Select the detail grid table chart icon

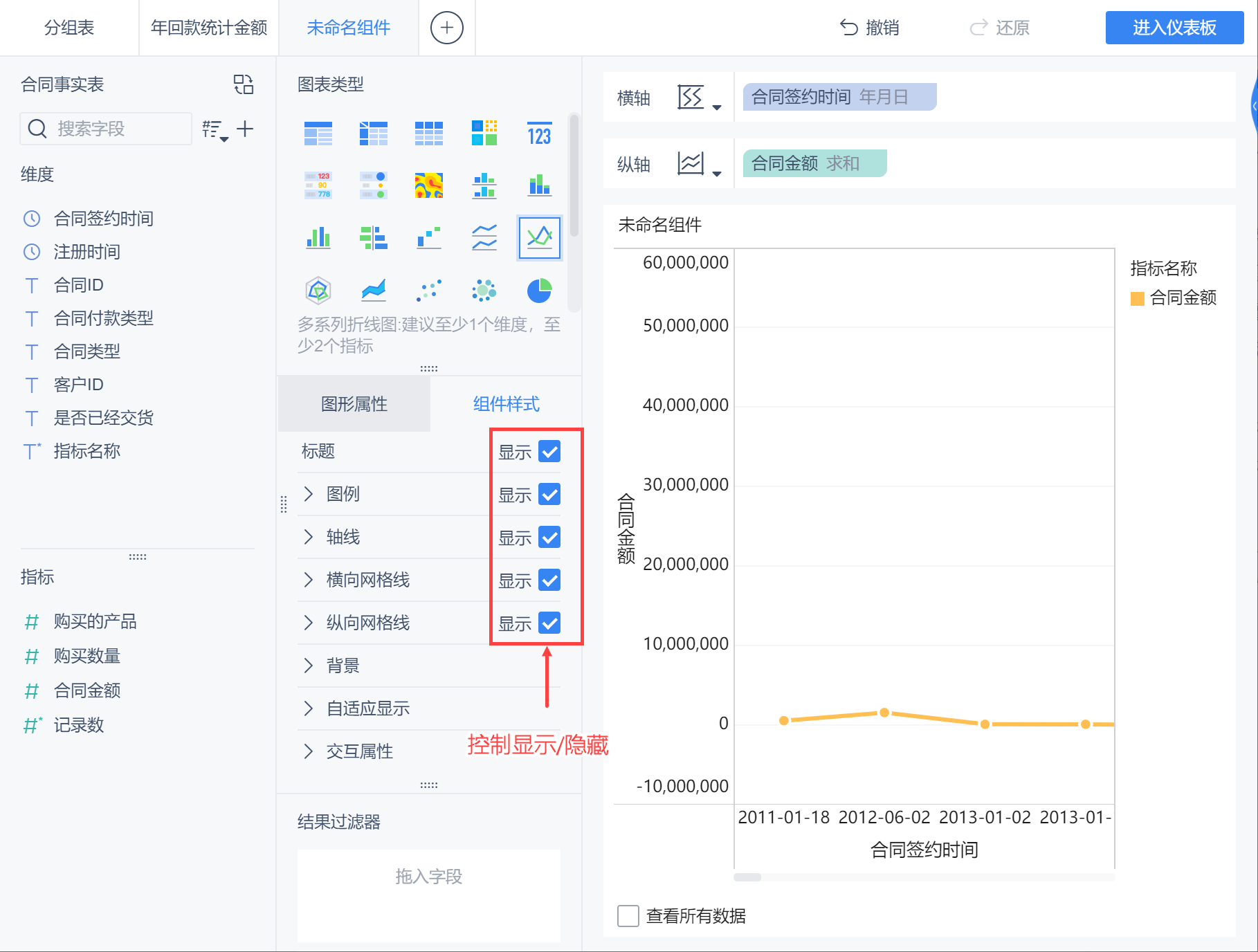(x=429, y=133)
